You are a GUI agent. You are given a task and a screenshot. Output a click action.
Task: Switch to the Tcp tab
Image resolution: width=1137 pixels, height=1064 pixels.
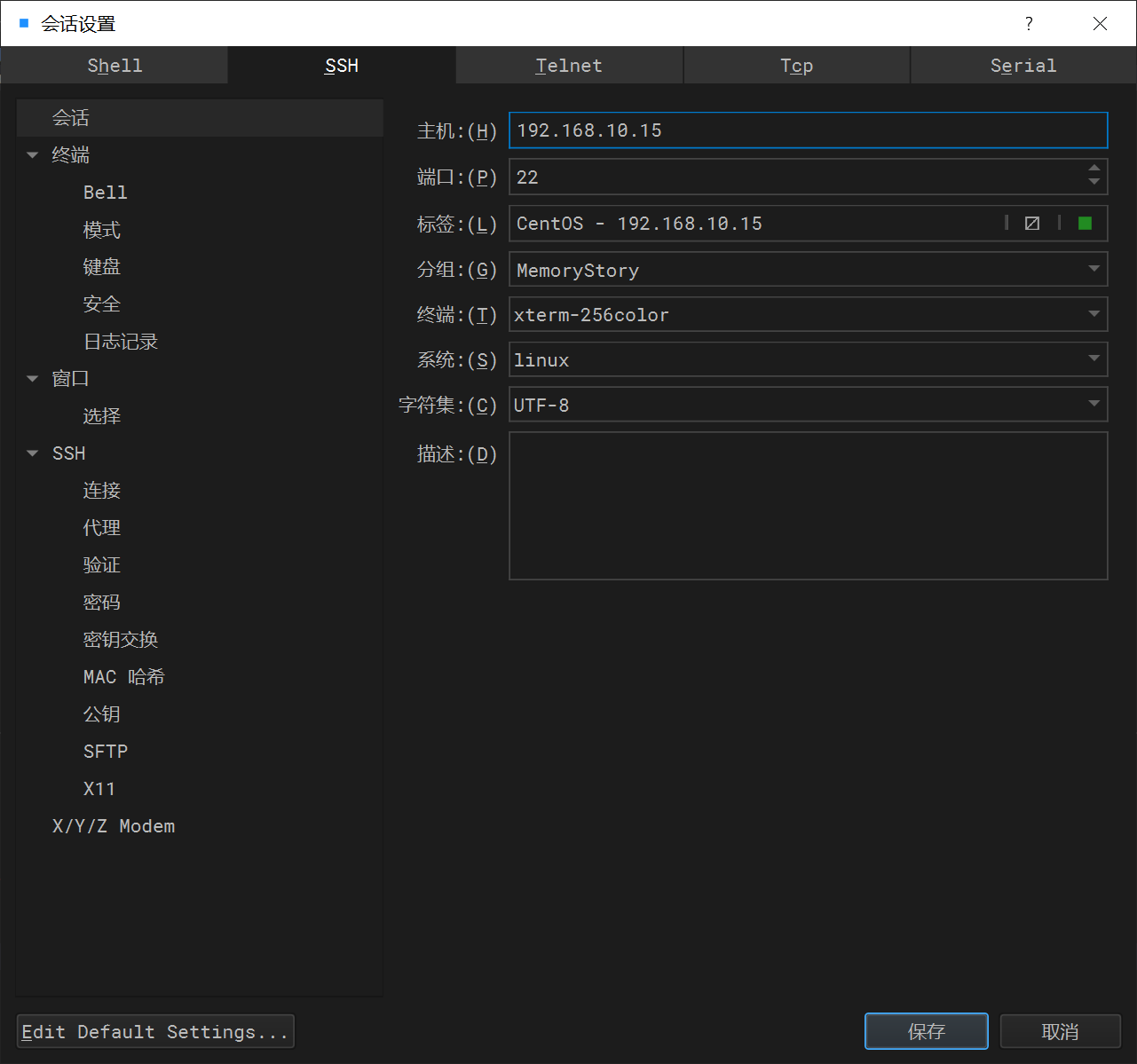[x=796, y=66]
